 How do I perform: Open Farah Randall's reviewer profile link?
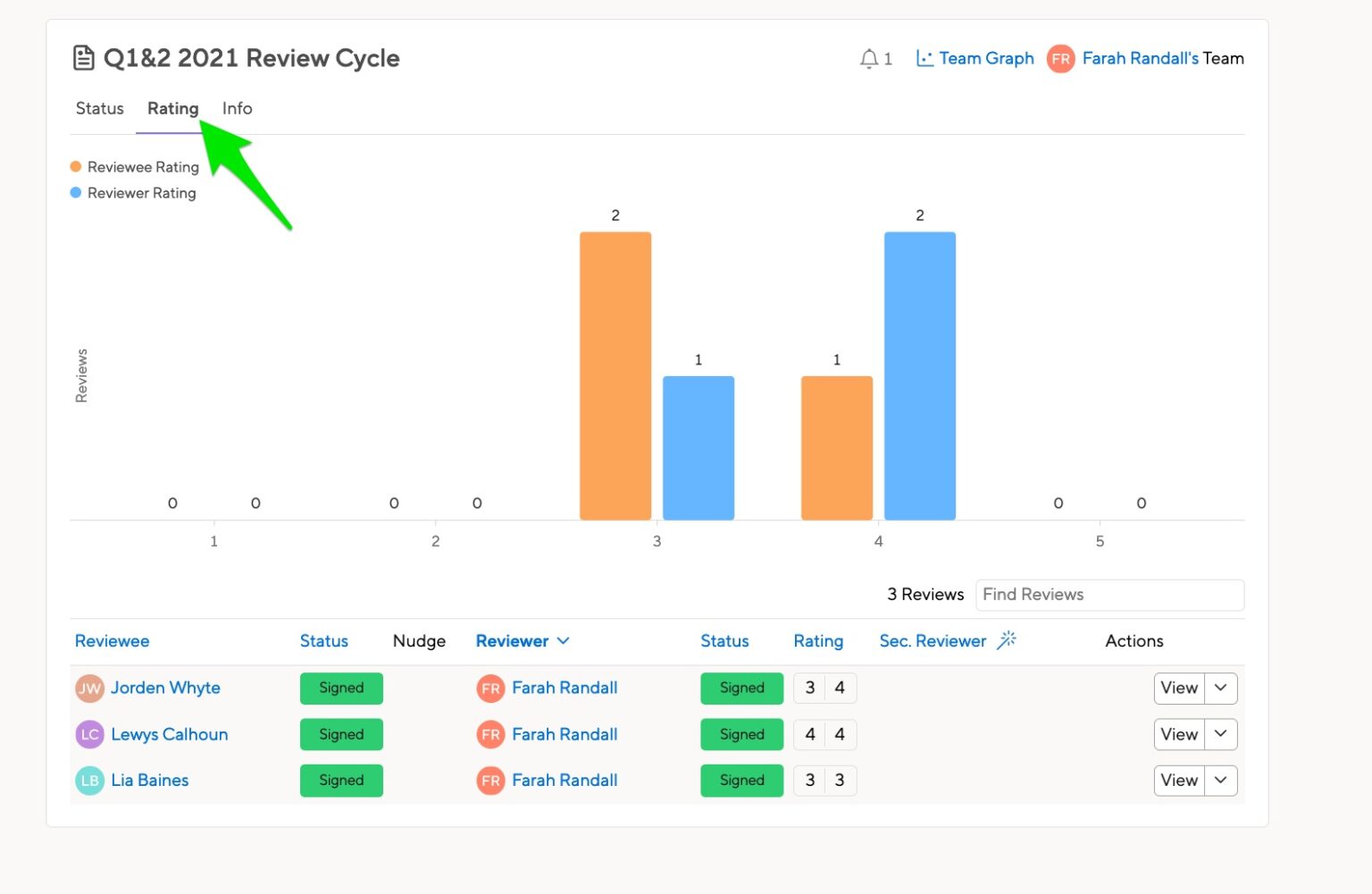coord(564,688)
